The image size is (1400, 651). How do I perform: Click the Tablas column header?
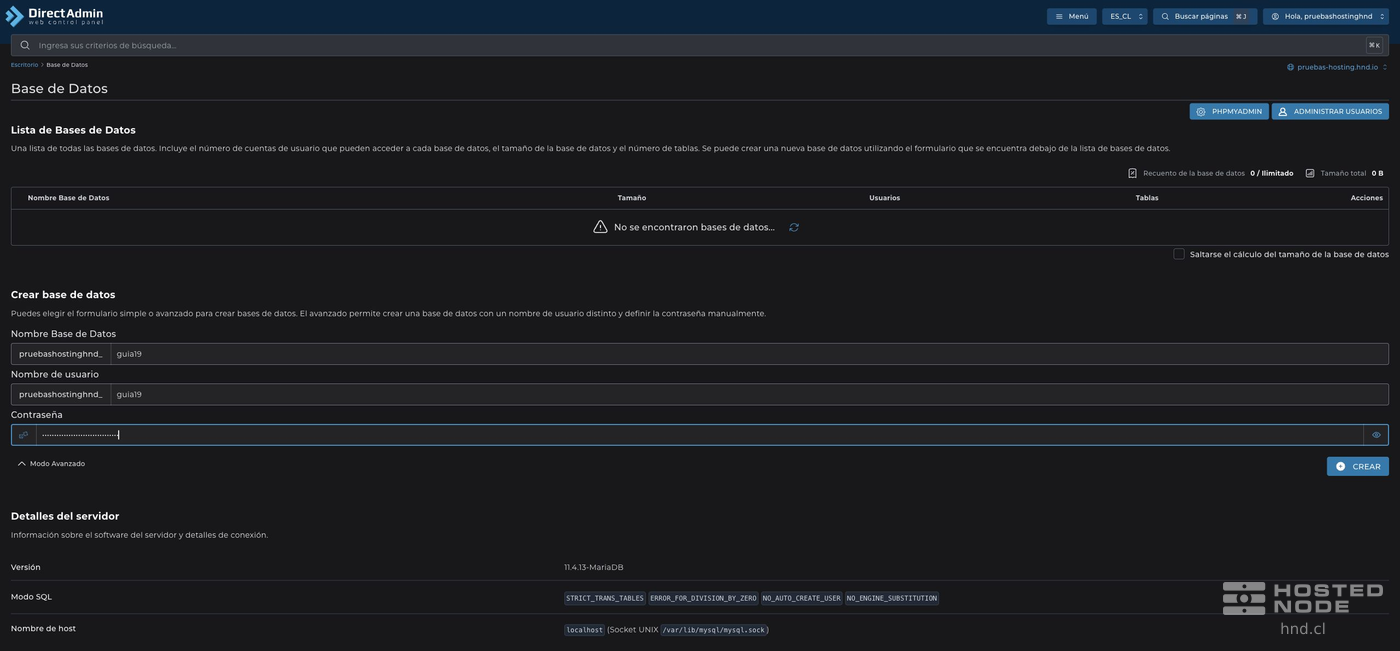pos(1147,198)
